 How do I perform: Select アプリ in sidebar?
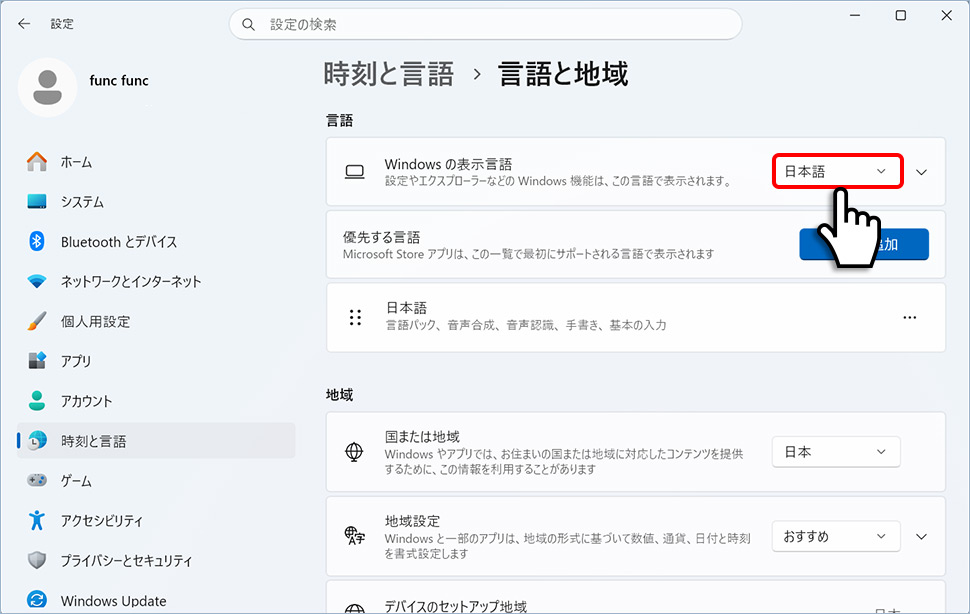156,360
